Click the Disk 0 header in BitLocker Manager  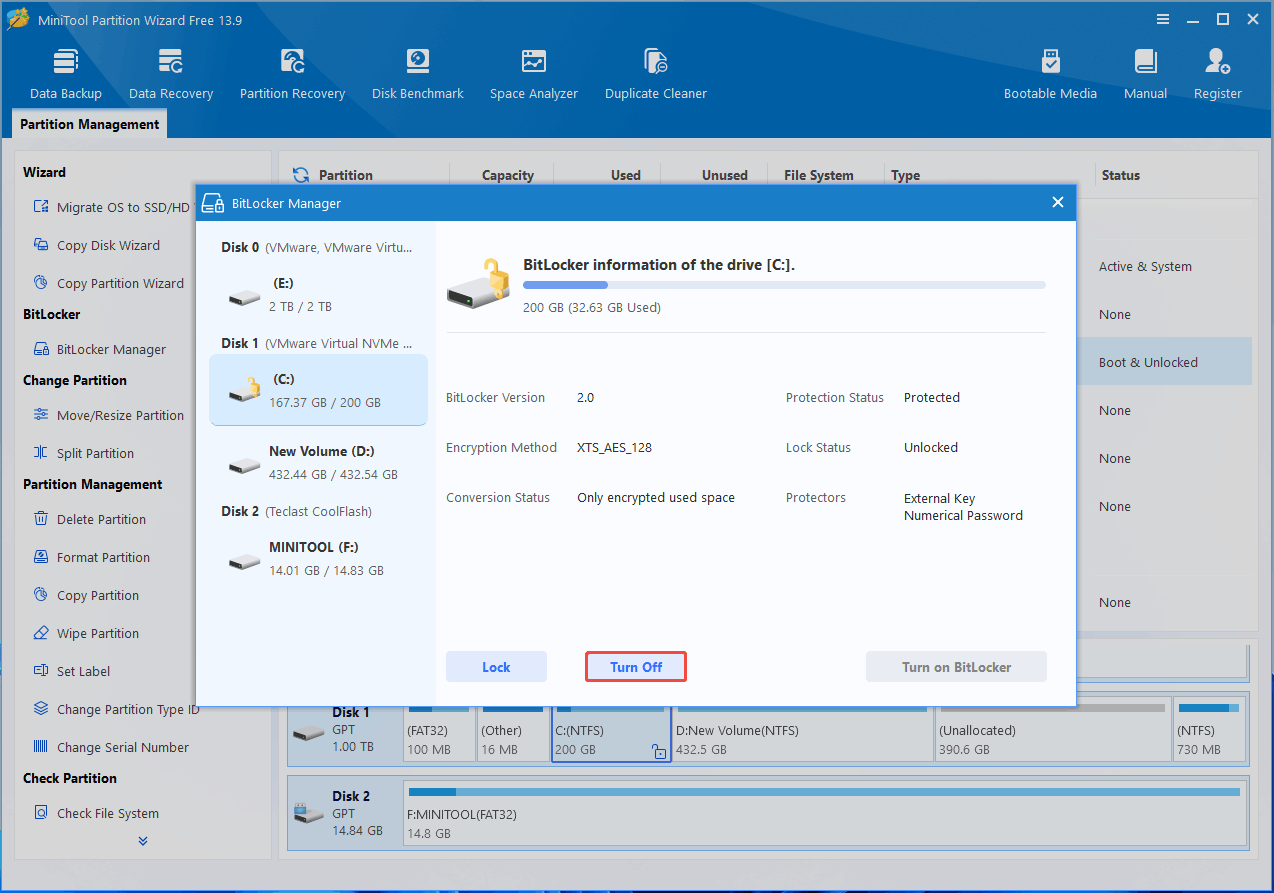316,247
